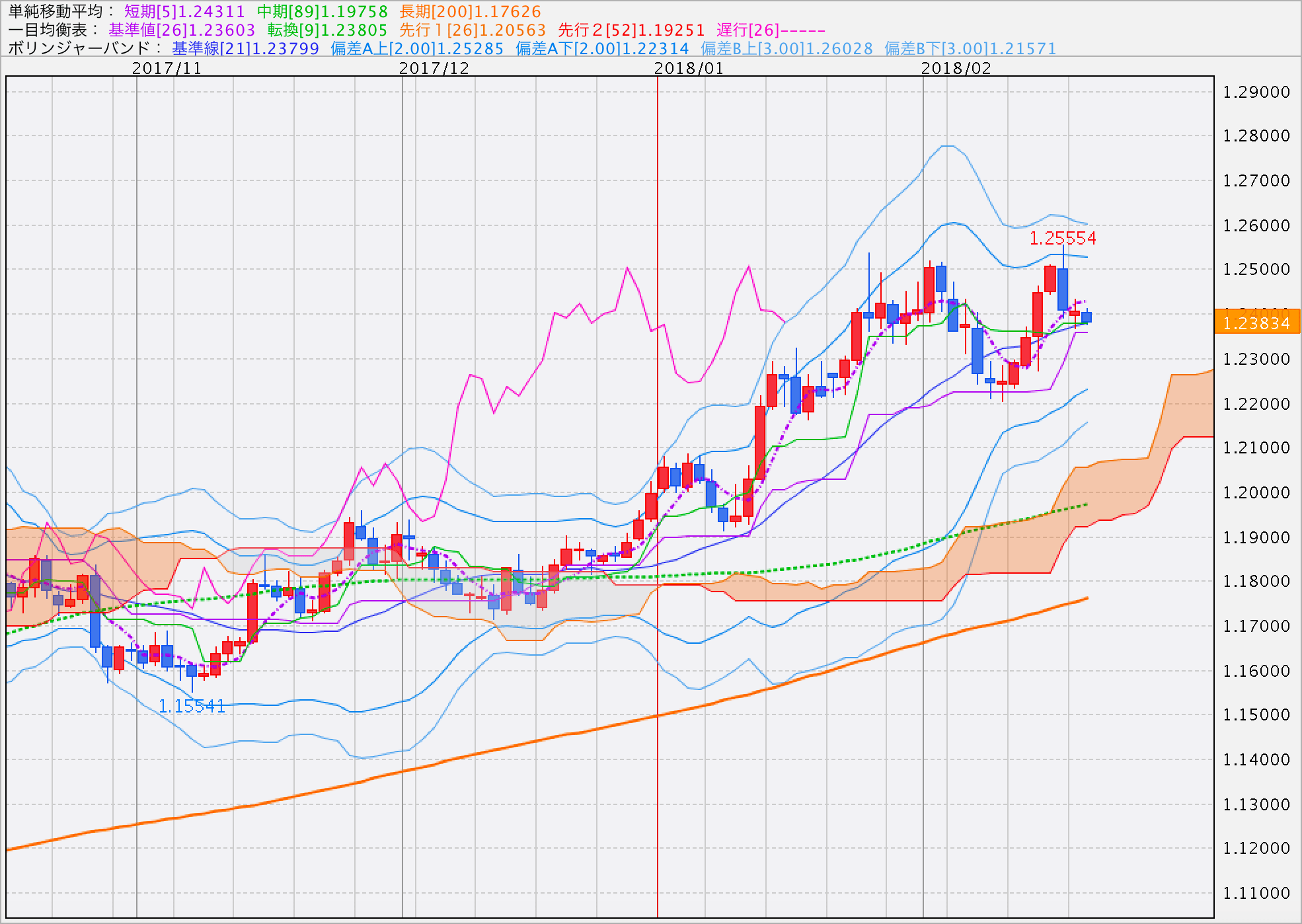Screen dimensions: 1302x924
Task: Click leading span 2 label 先行2[52]1.19251
Action: tap(632, 30)
